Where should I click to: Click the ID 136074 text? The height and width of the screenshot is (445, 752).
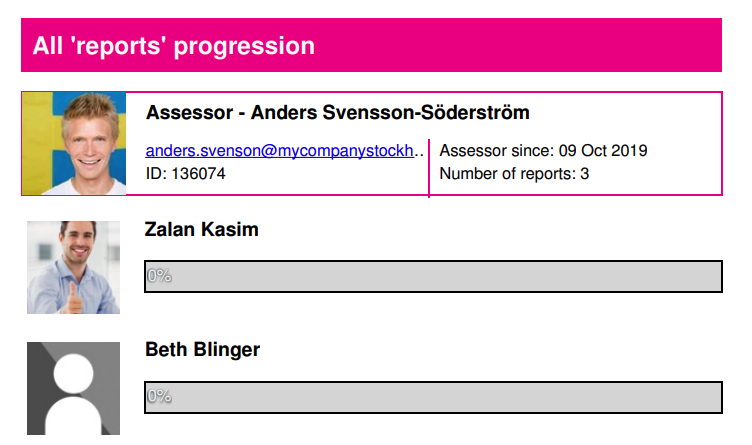coord(185,174)
